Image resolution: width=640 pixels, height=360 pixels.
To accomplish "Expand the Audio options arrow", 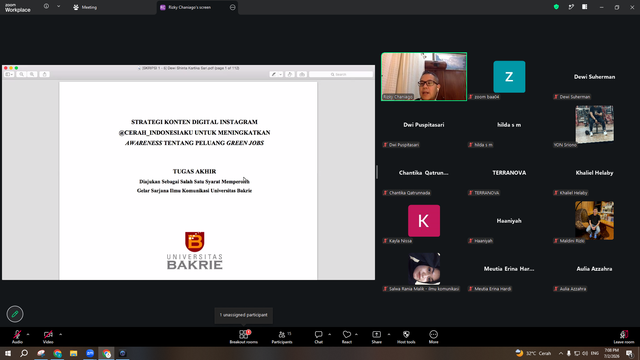I will pos(28,334).
